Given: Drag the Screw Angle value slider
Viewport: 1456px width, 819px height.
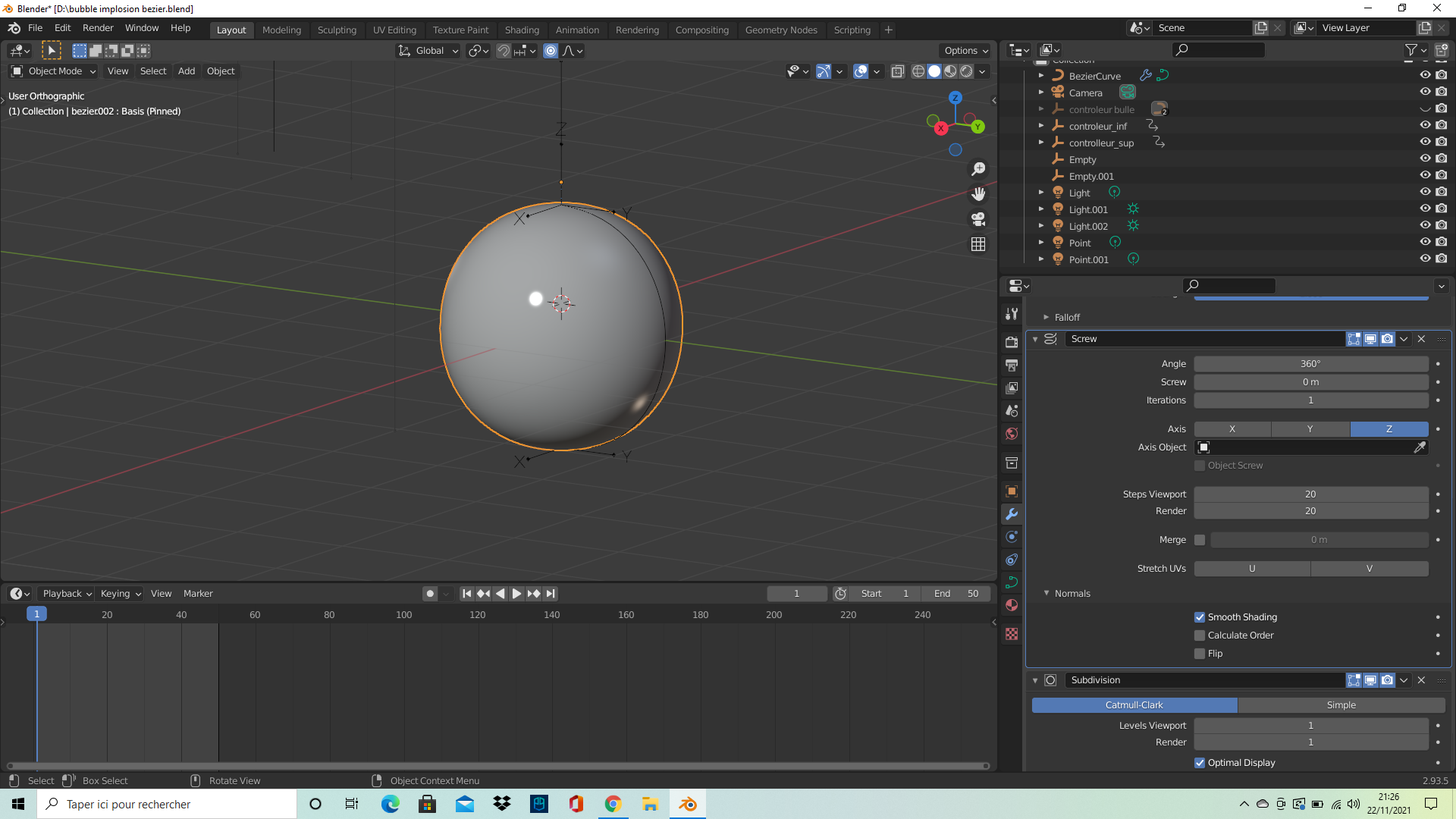Looking at the screenshot, I should [x=1311, y=363].
